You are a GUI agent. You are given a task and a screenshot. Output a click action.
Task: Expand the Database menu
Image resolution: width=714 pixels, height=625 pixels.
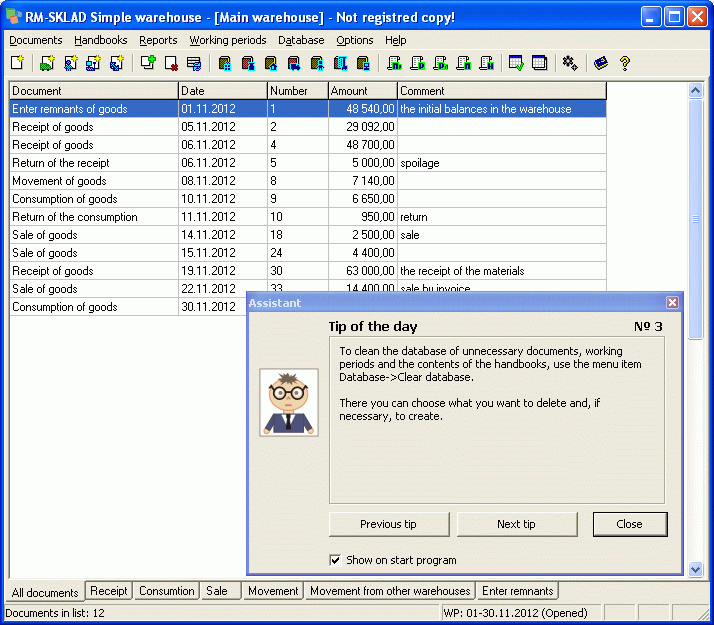[x=301, y=40]
